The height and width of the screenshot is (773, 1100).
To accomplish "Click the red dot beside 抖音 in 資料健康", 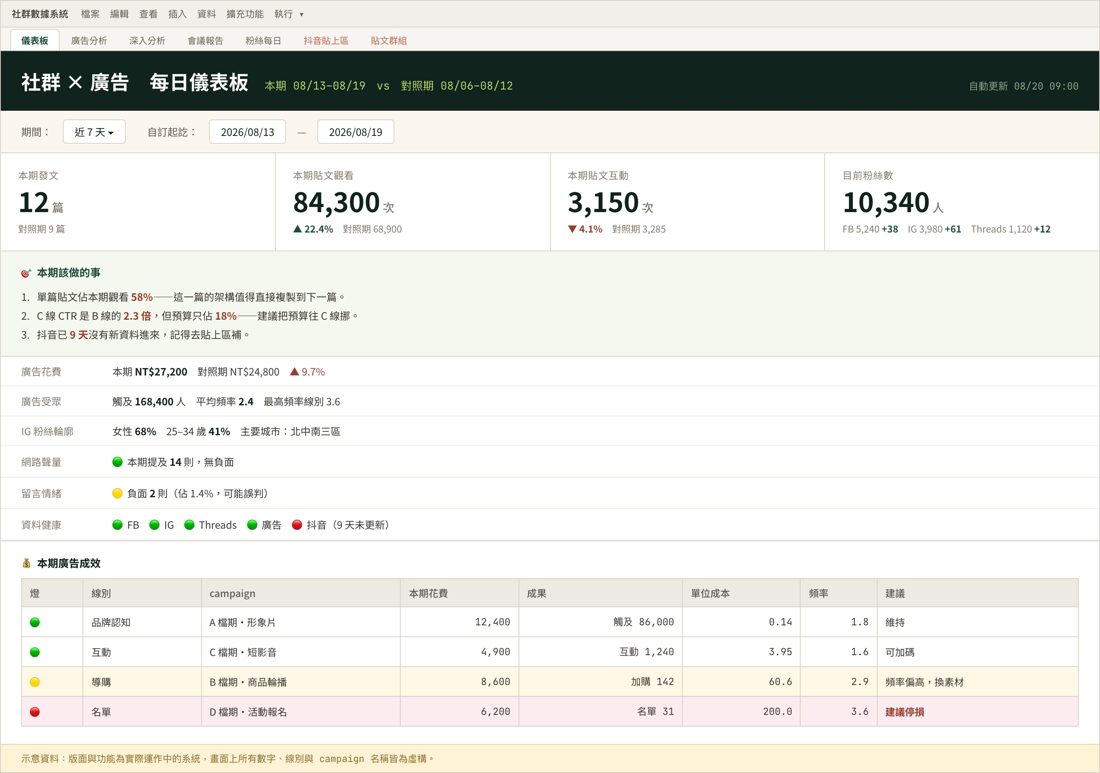I will tap(297, 525).
